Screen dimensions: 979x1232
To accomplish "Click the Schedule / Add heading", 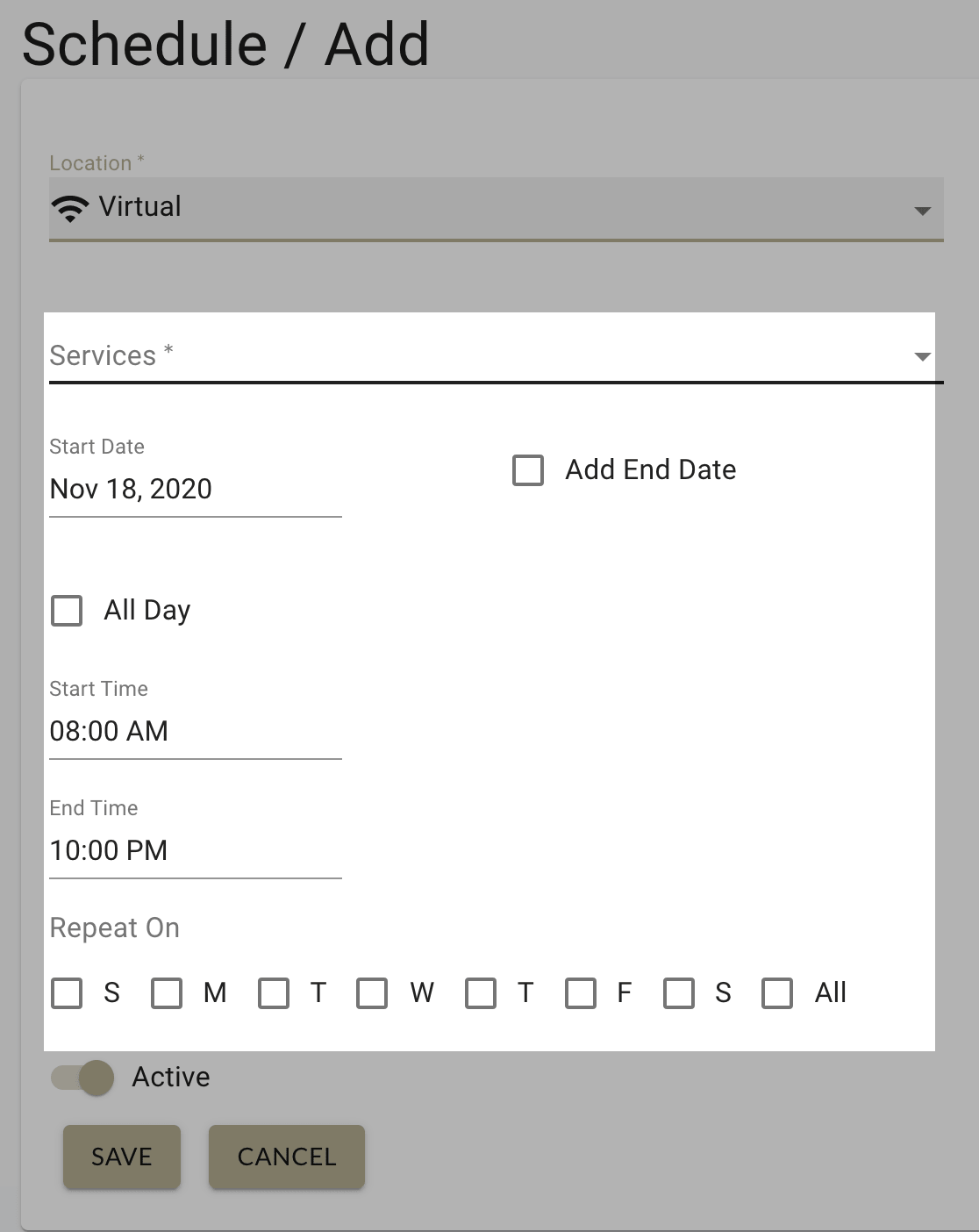I will (225, 44).
